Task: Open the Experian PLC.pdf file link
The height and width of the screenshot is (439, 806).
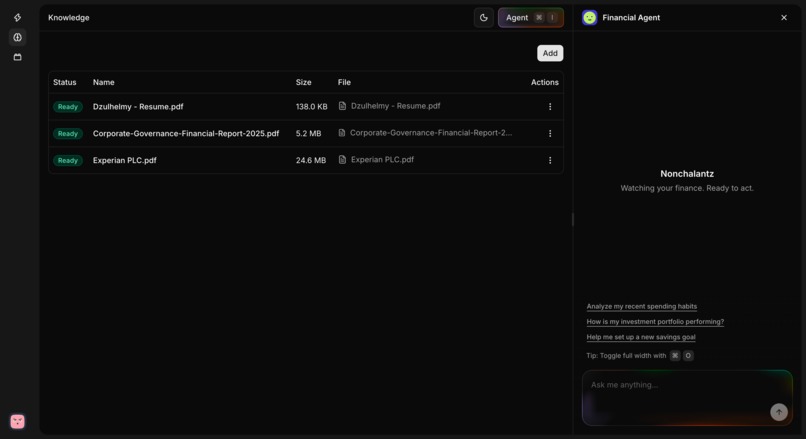Action: pyautogui.click(x=382, y=159)
